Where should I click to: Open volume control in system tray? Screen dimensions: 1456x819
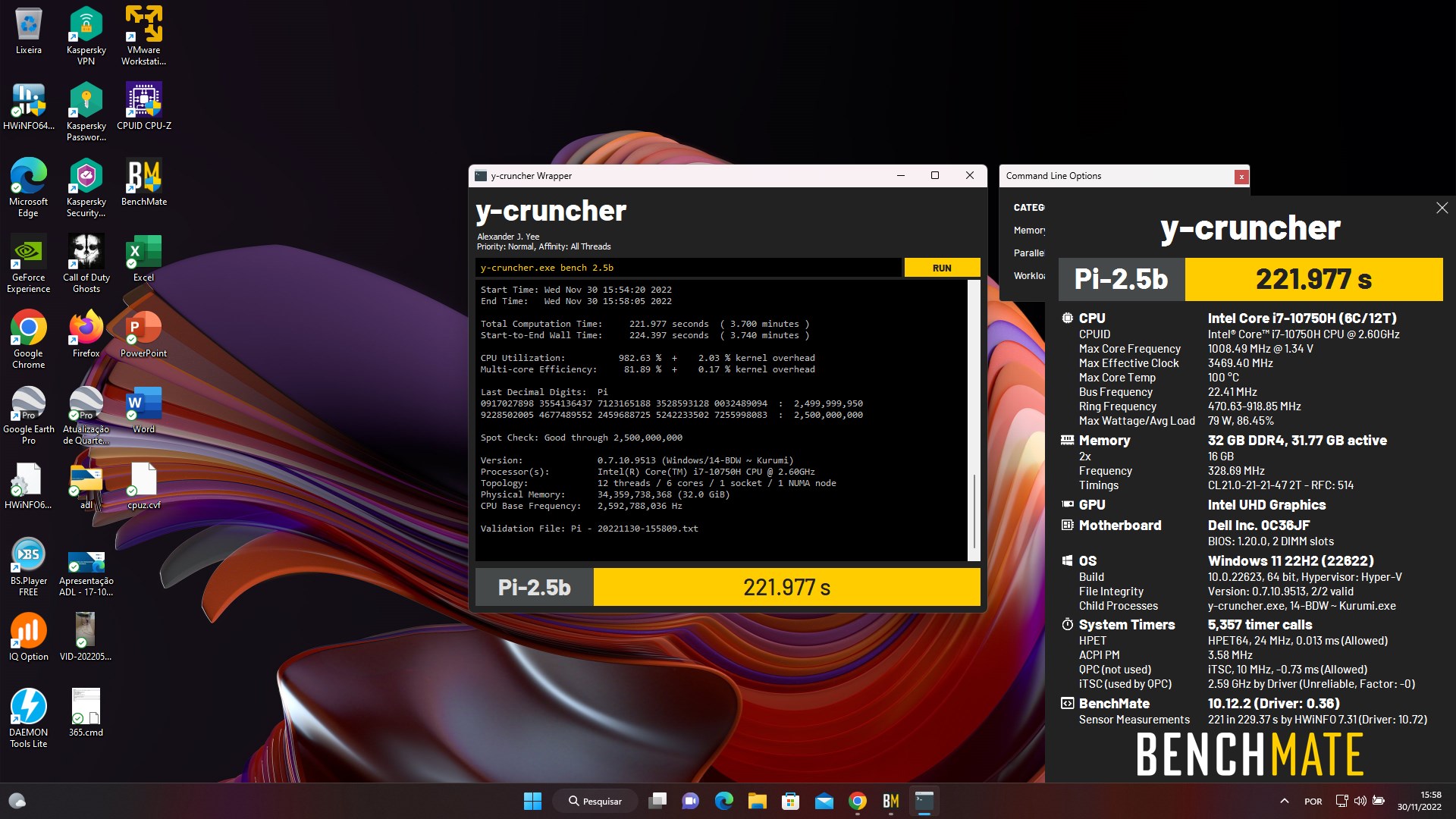pos(1360,801)
